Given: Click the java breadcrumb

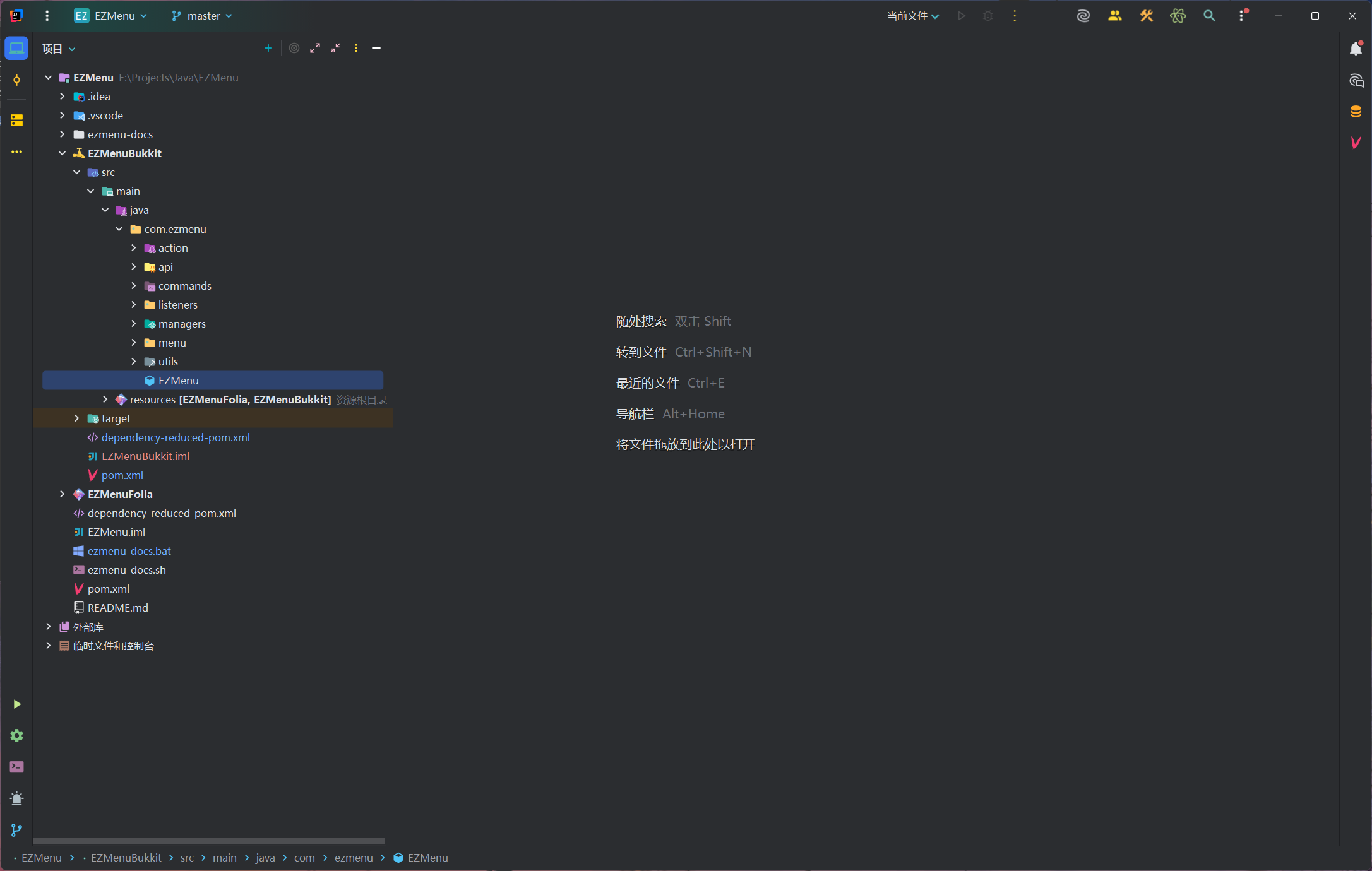Looking at the screenshot, I should [x=265, y=858].
